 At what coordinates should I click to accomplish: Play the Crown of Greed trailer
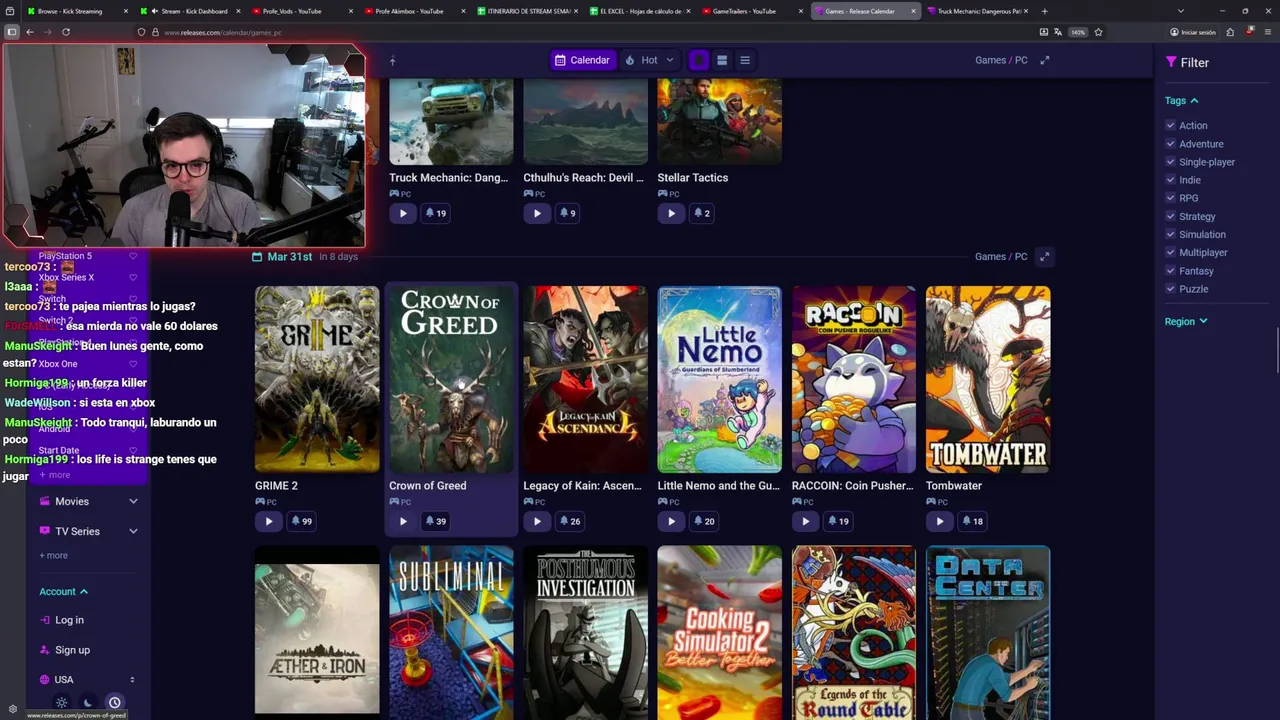403,521
